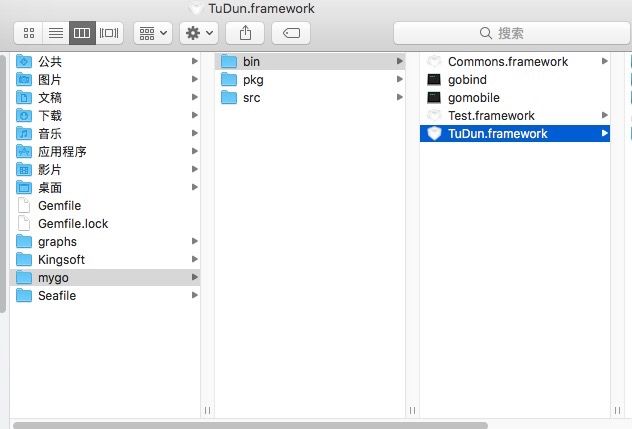The image size is (632, 429).
Task: Click the Test.framework icon
Action: (434, 115)
